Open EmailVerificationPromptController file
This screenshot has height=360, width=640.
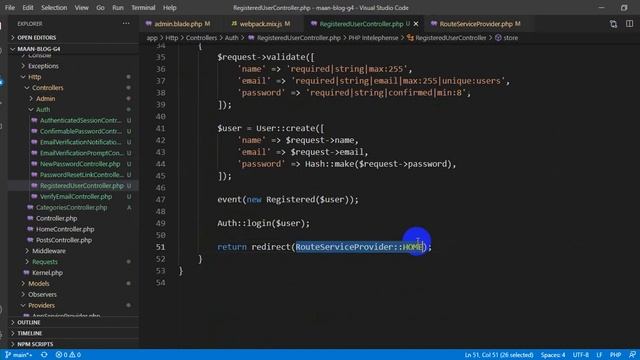[x=82, y=153]
